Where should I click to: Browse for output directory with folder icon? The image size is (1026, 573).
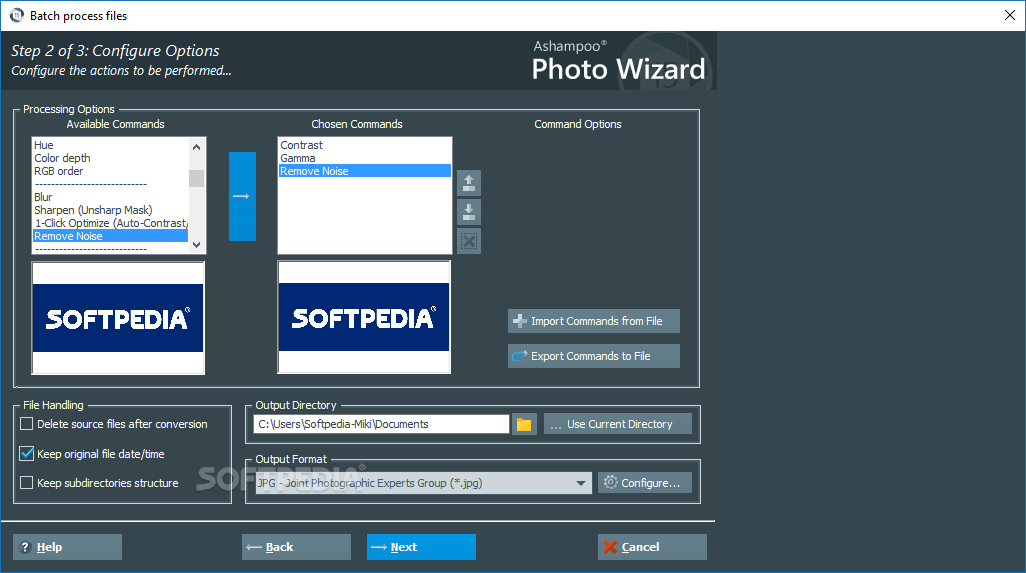click(x=524, y=424)
